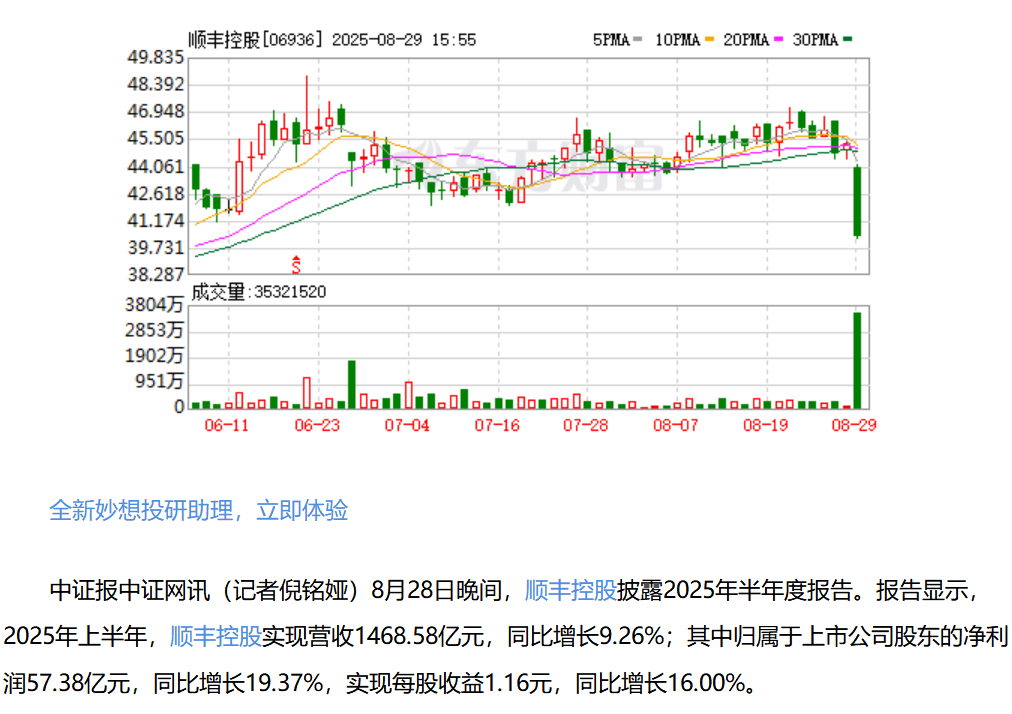Click the 07-28 date axis label
The image size is (1012, 714).
click(585, 425)
